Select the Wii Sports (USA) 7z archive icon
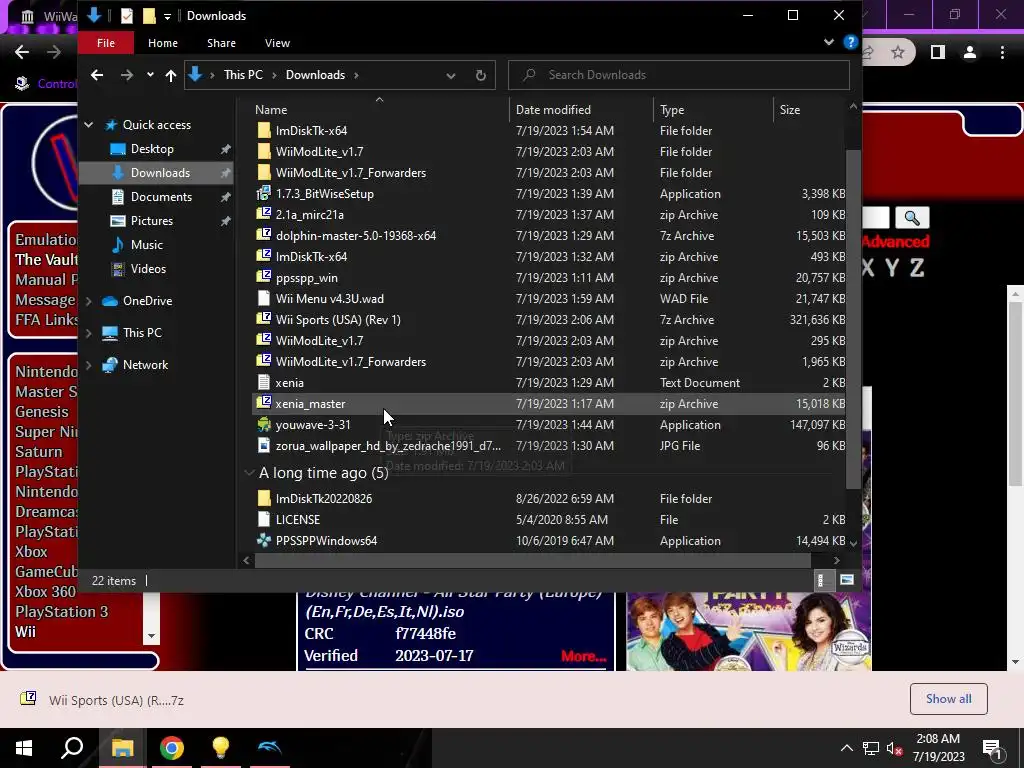The height and width of the screenshot is (768, 1024). [263, 319]
